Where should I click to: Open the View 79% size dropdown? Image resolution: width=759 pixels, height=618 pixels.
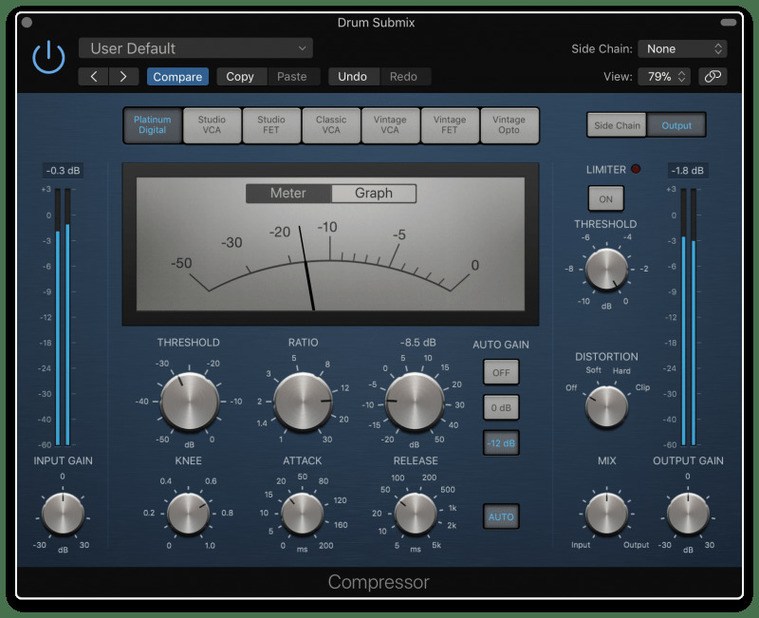(664, 76)
